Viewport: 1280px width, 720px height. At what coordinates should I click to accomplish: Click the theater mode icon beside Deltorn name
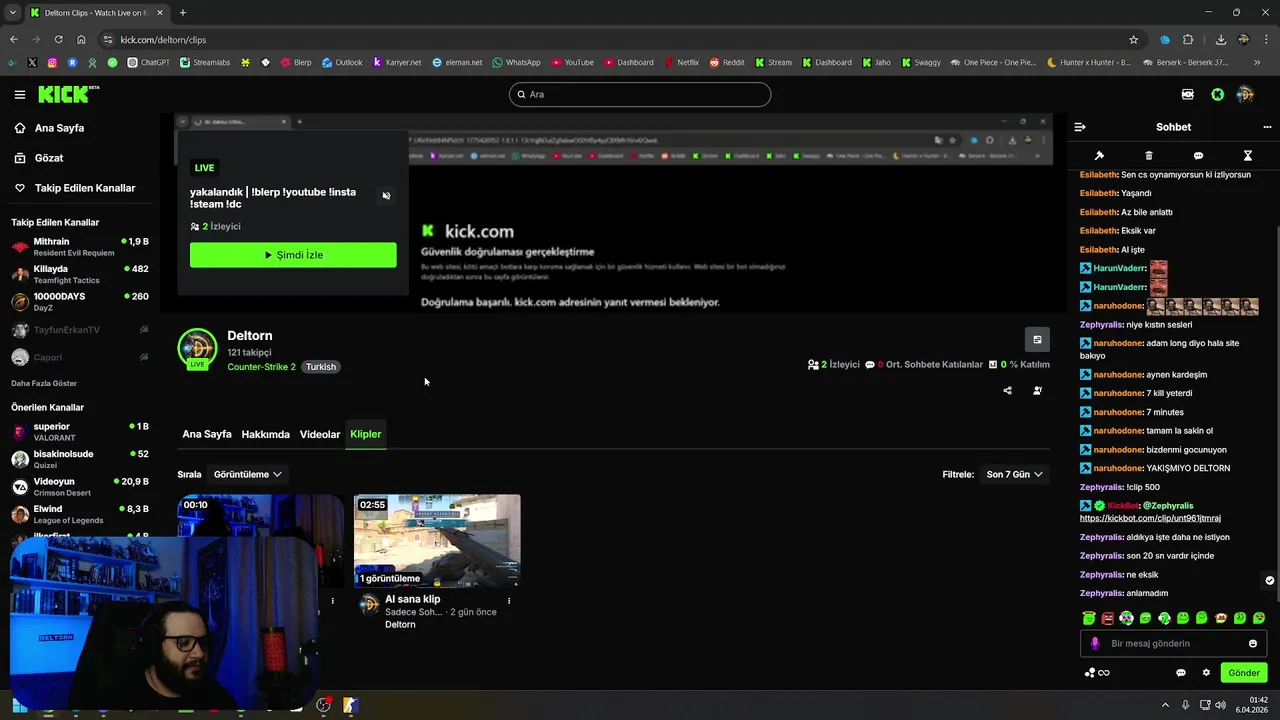coord(1037,340)
